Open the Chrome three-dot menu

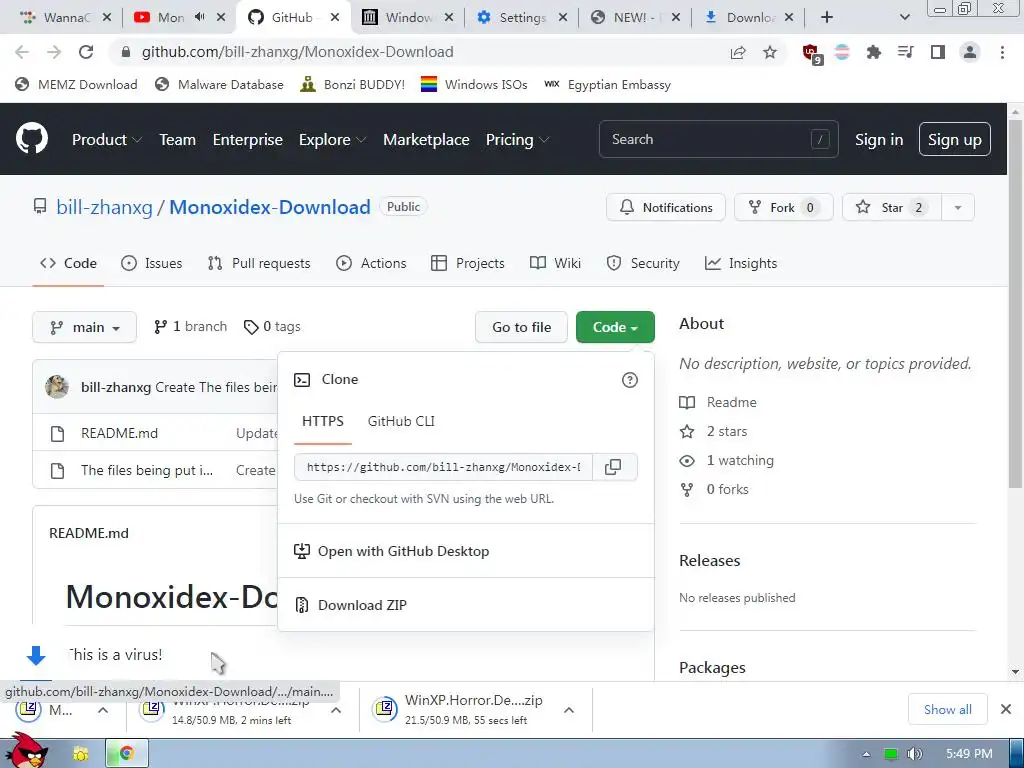(x=1002, y=52)
